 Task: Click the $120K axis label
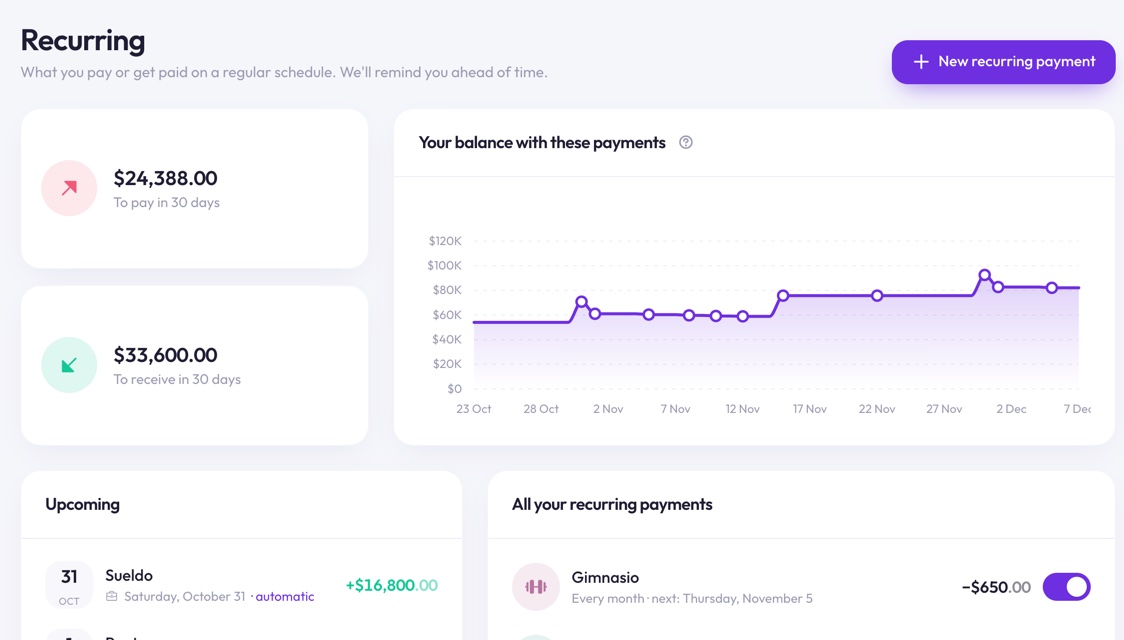(445, 241)
